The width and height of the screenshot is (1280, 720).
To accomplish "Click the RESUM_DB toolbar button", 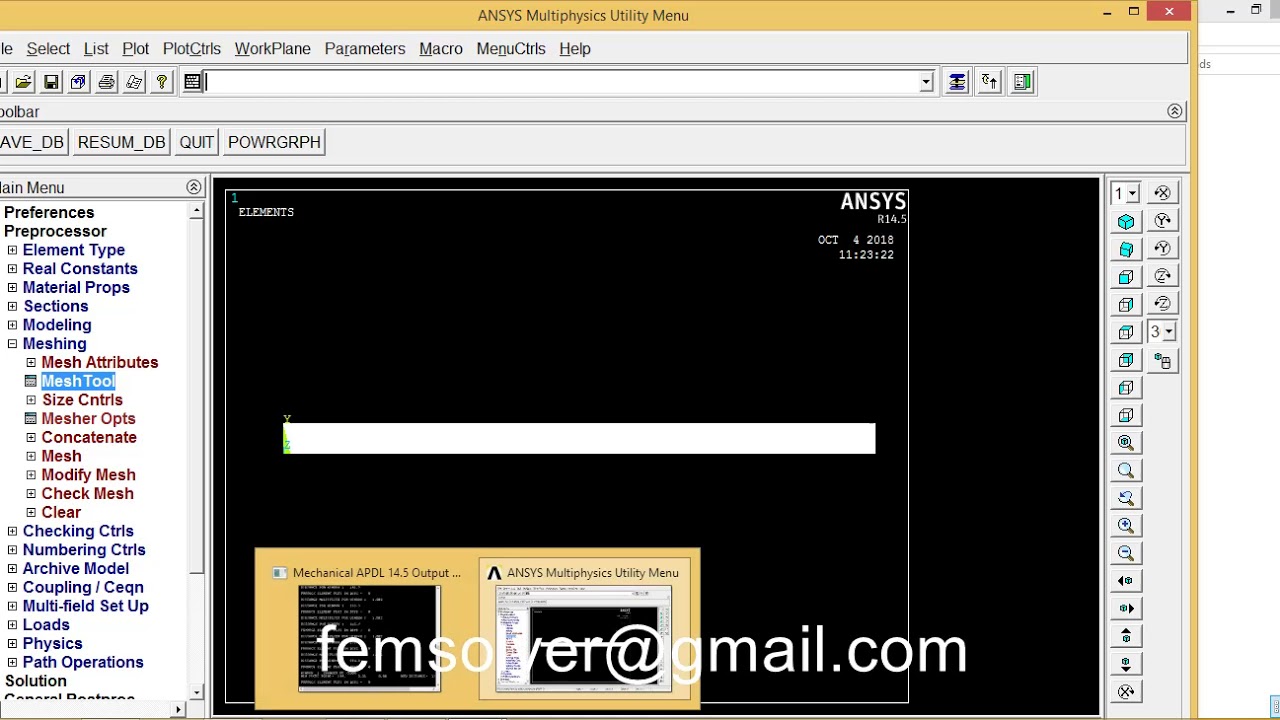I will [121, 142].
